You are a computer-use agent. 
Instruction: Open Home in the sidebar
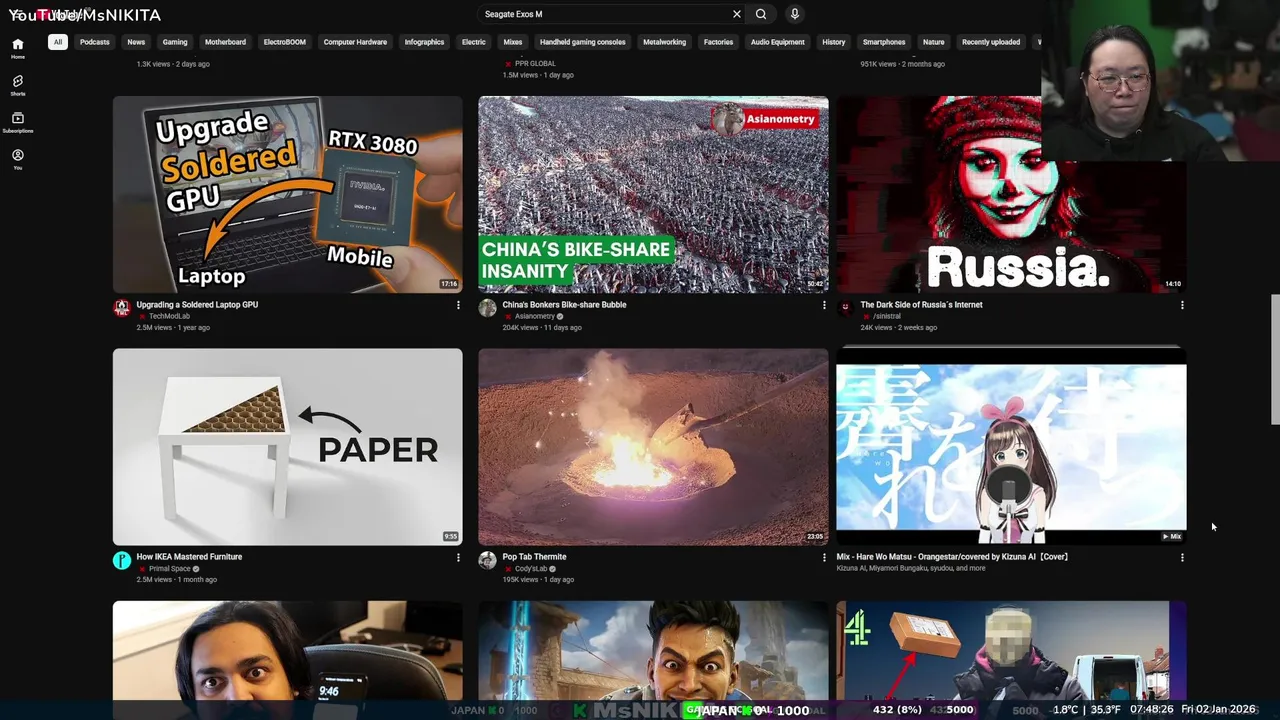pos(17,48)
